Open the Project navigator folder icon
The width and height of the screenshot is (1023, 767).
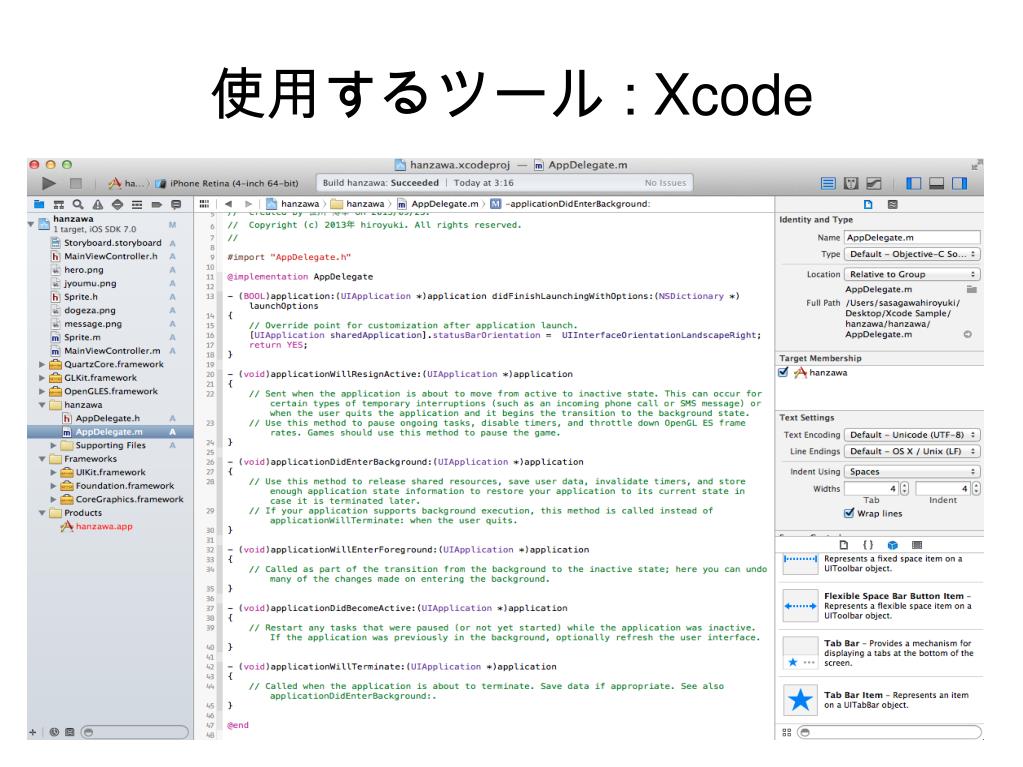click(x=39, y=204)
